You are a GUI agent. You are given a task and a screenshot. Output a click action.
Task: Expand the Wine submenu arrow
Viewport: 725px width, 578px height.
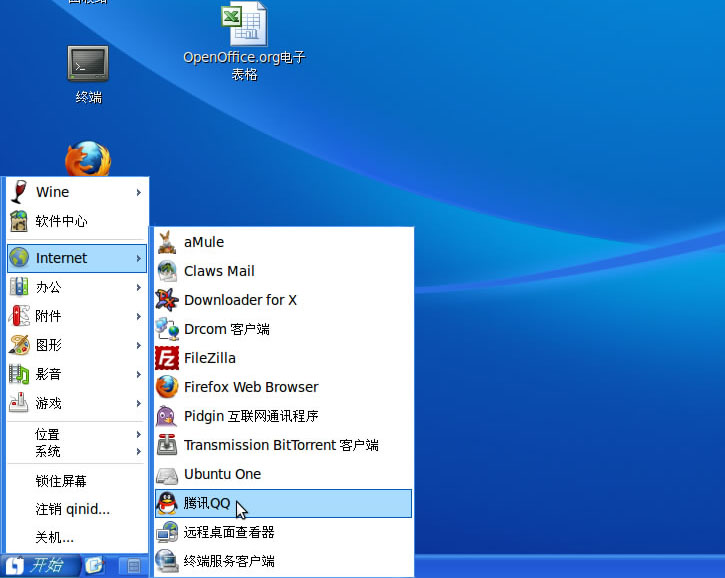click(x=139, y=192)
